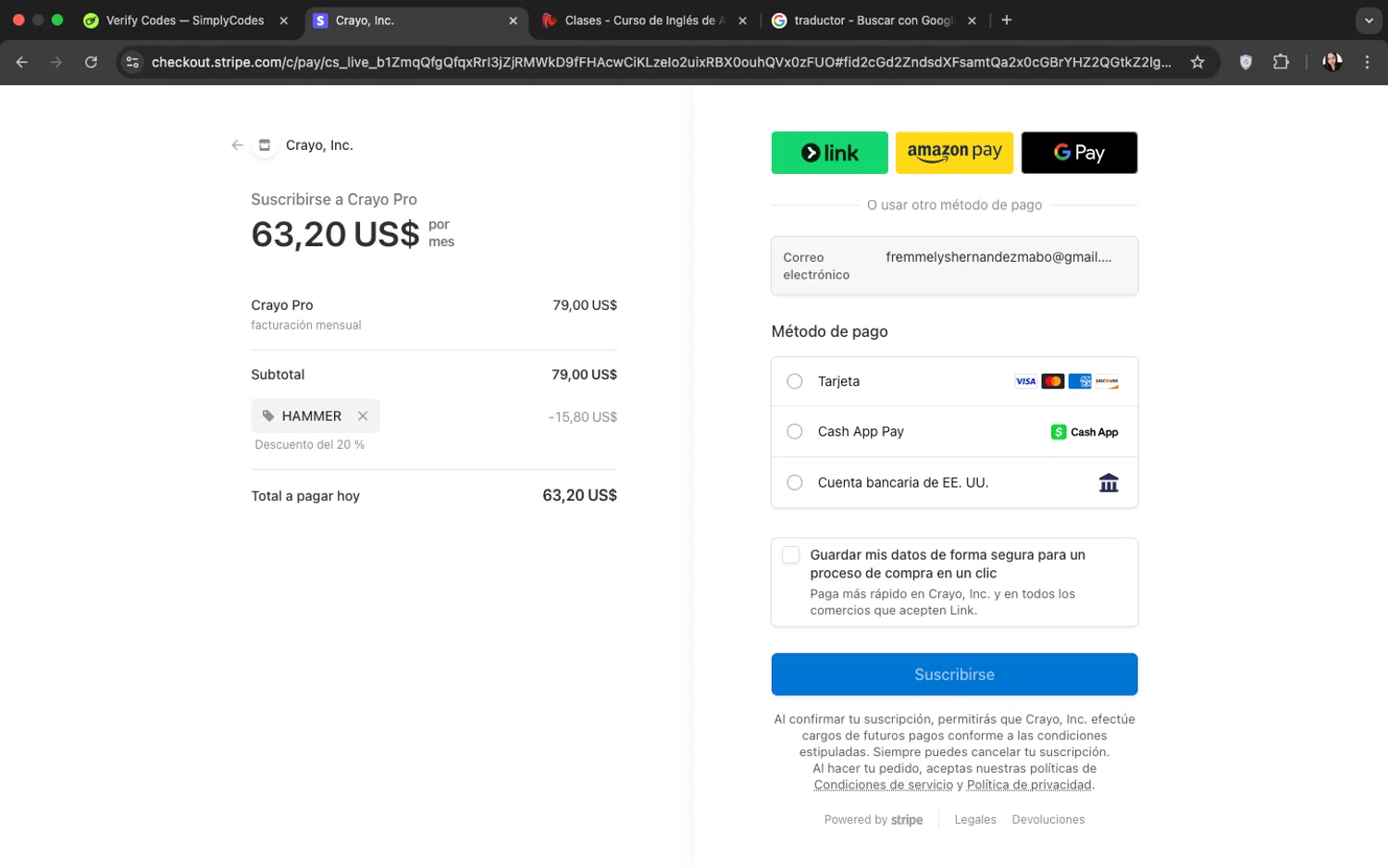Switch to the Clases Curso de Inglés tab

[645, 20]
